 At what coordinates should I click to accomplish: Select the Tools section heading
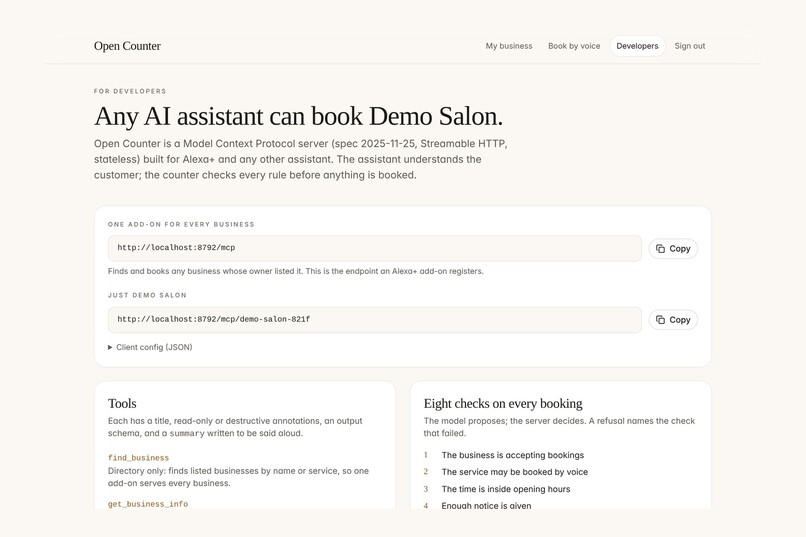(x=122, y=403)
